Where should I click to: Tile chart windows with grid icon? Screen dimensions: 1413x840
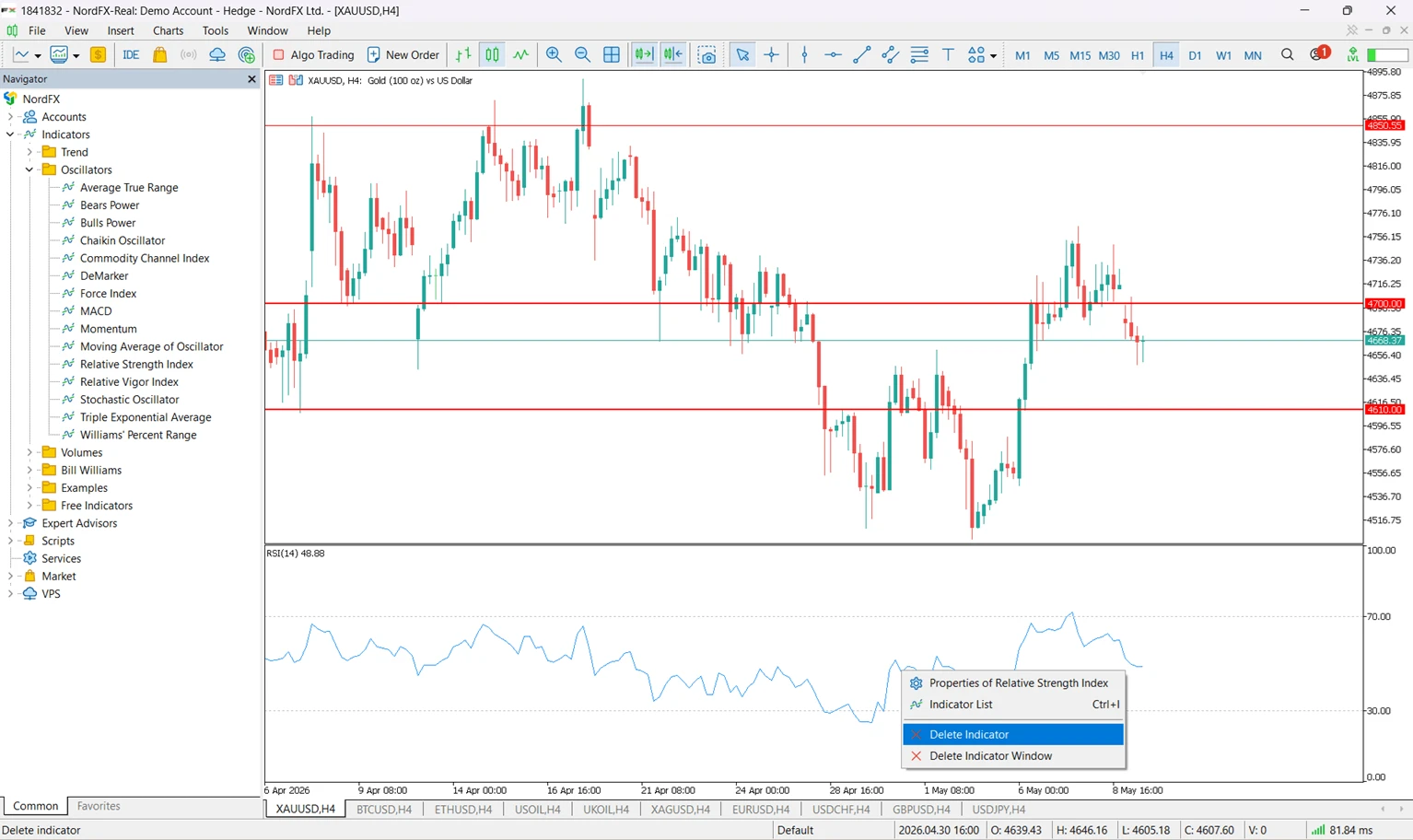point(612,55)
